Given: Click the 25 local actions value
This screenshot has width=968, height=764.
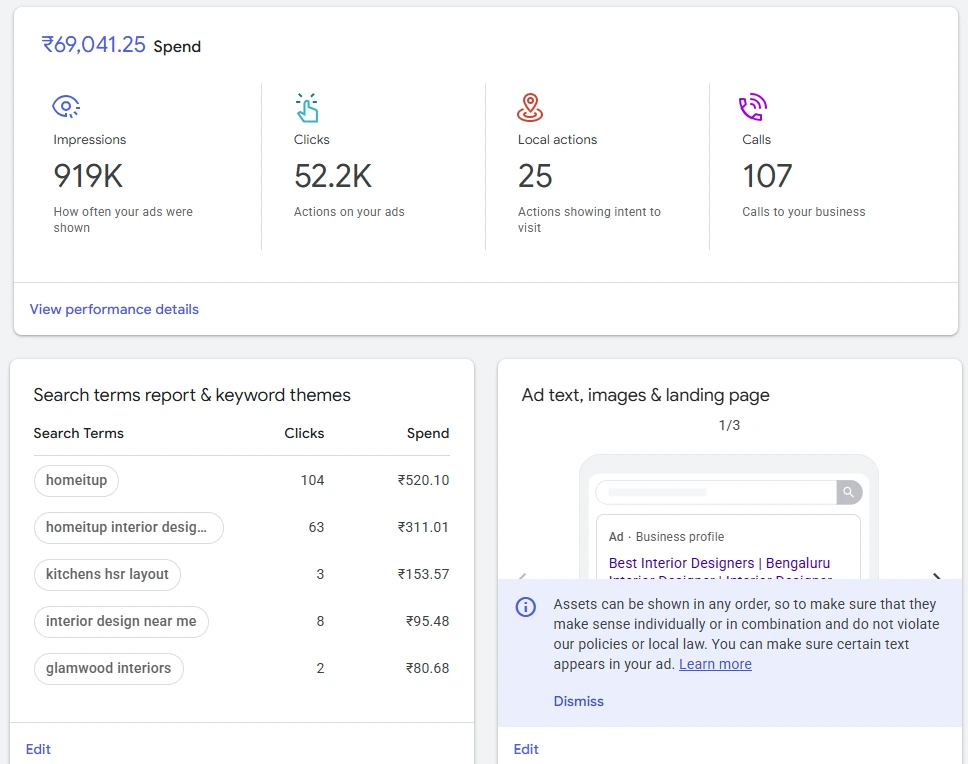Looking at the screenshot, I should pyautogui.click(x=535, y=176).
